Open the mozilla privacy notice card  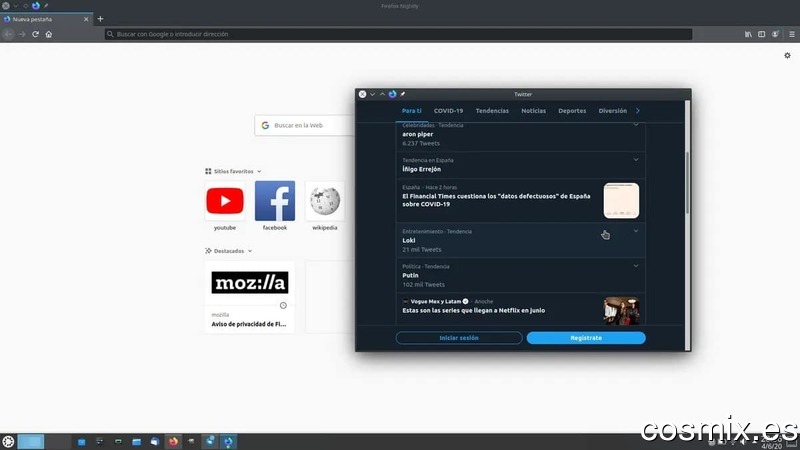pos(249,297)
